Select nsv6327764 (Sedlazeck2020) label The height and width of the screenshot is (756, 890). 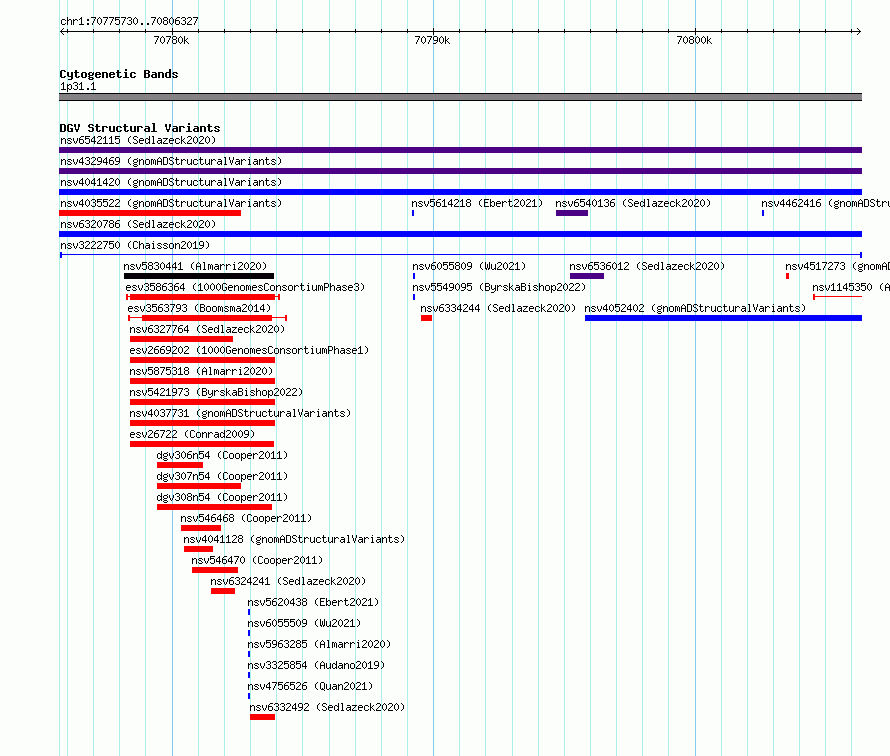pos(207,329)
